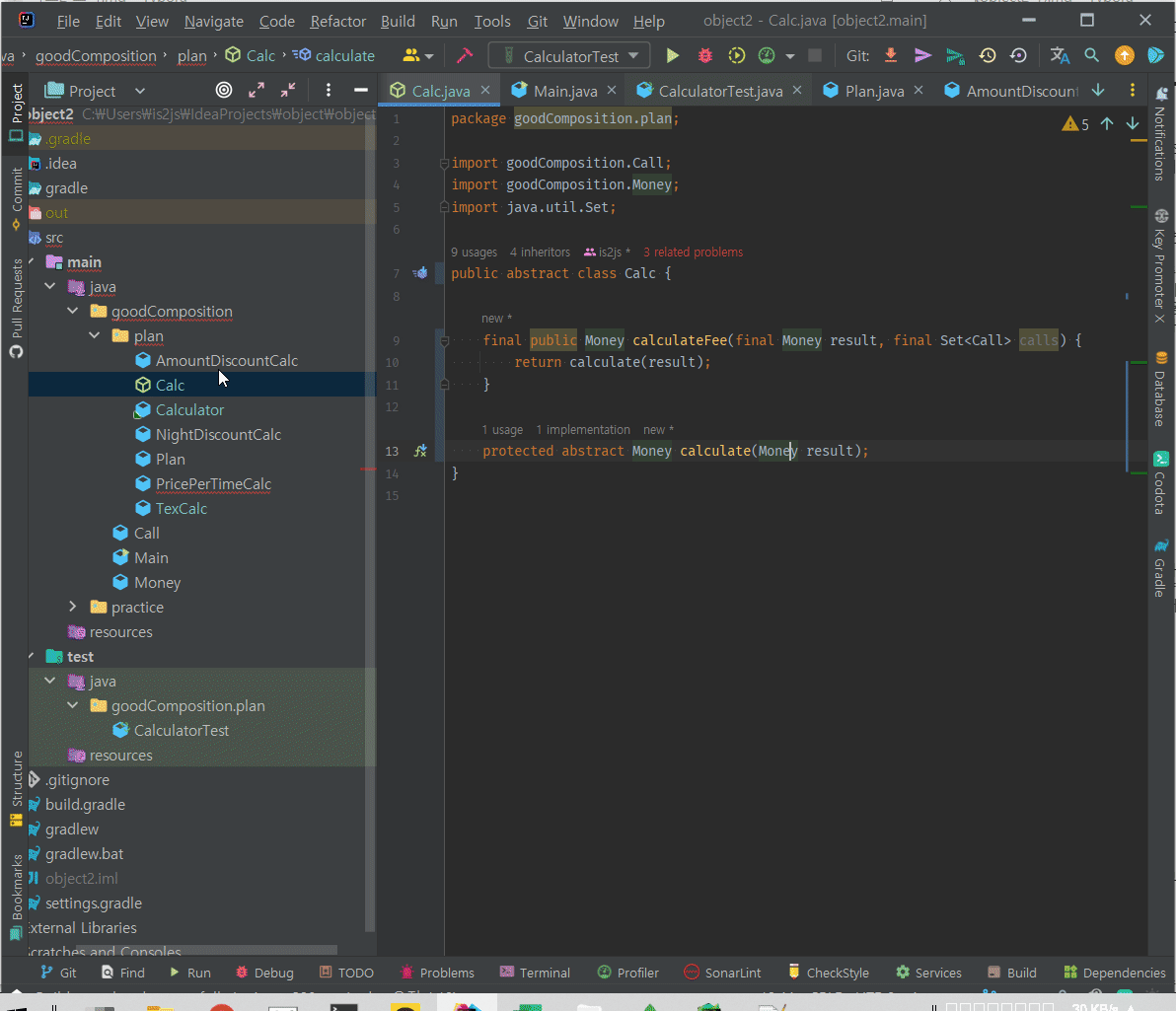Collapse the goodComposition package folder
The image size is (1176, 1011).
(72, 312)
